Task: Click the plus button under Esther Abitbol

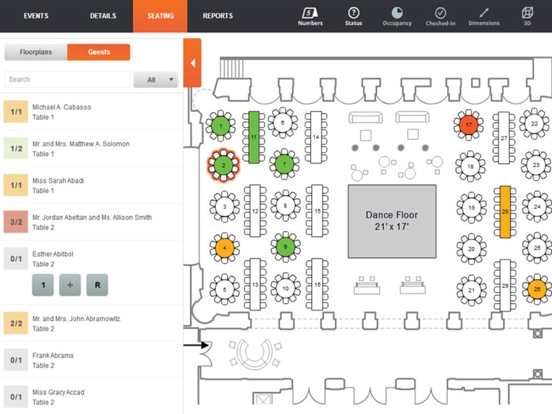Action: point(70,285)
